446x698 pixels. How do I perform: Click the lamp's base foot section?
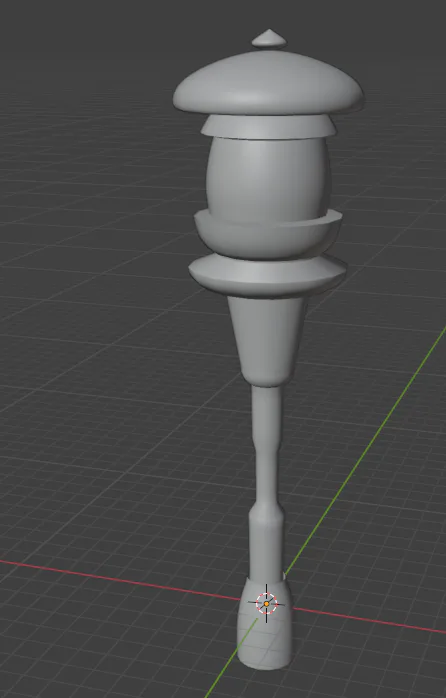click(265, 623)
